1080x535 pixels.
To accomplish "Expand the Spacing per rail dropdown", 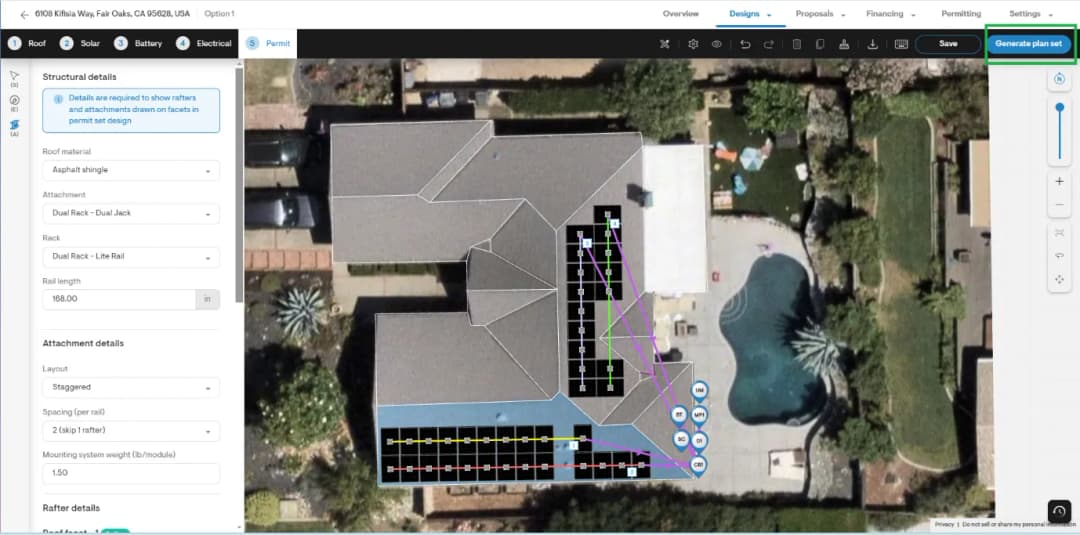I will (x=131, y=430).
